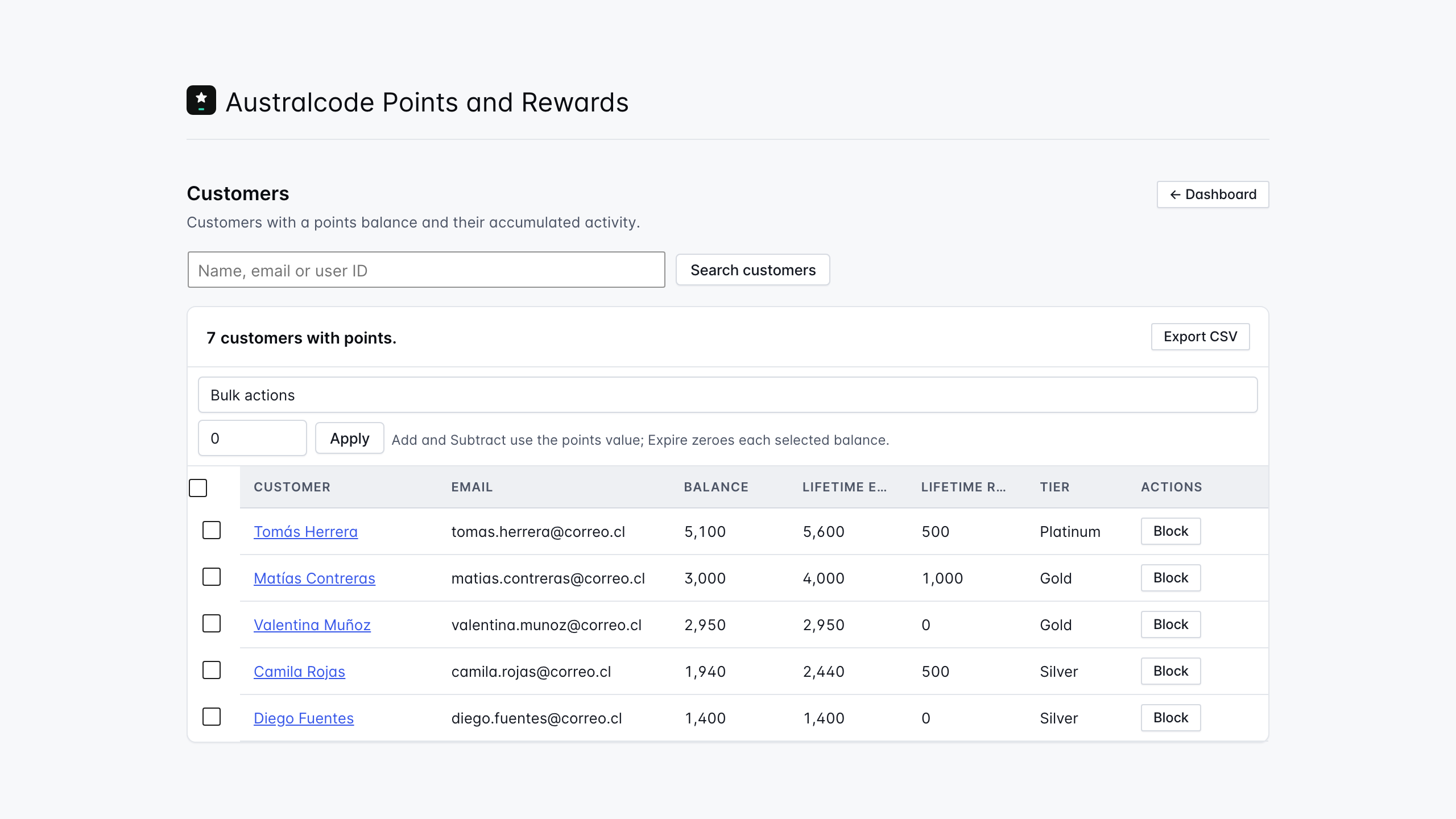1456x819 pixels.
Task: Open Matías Contreras customer link
Action: point(314,578)
